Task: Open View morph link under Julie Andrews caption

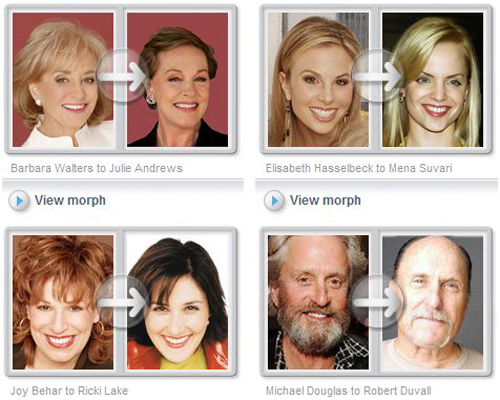Action: tap(70, 200)
